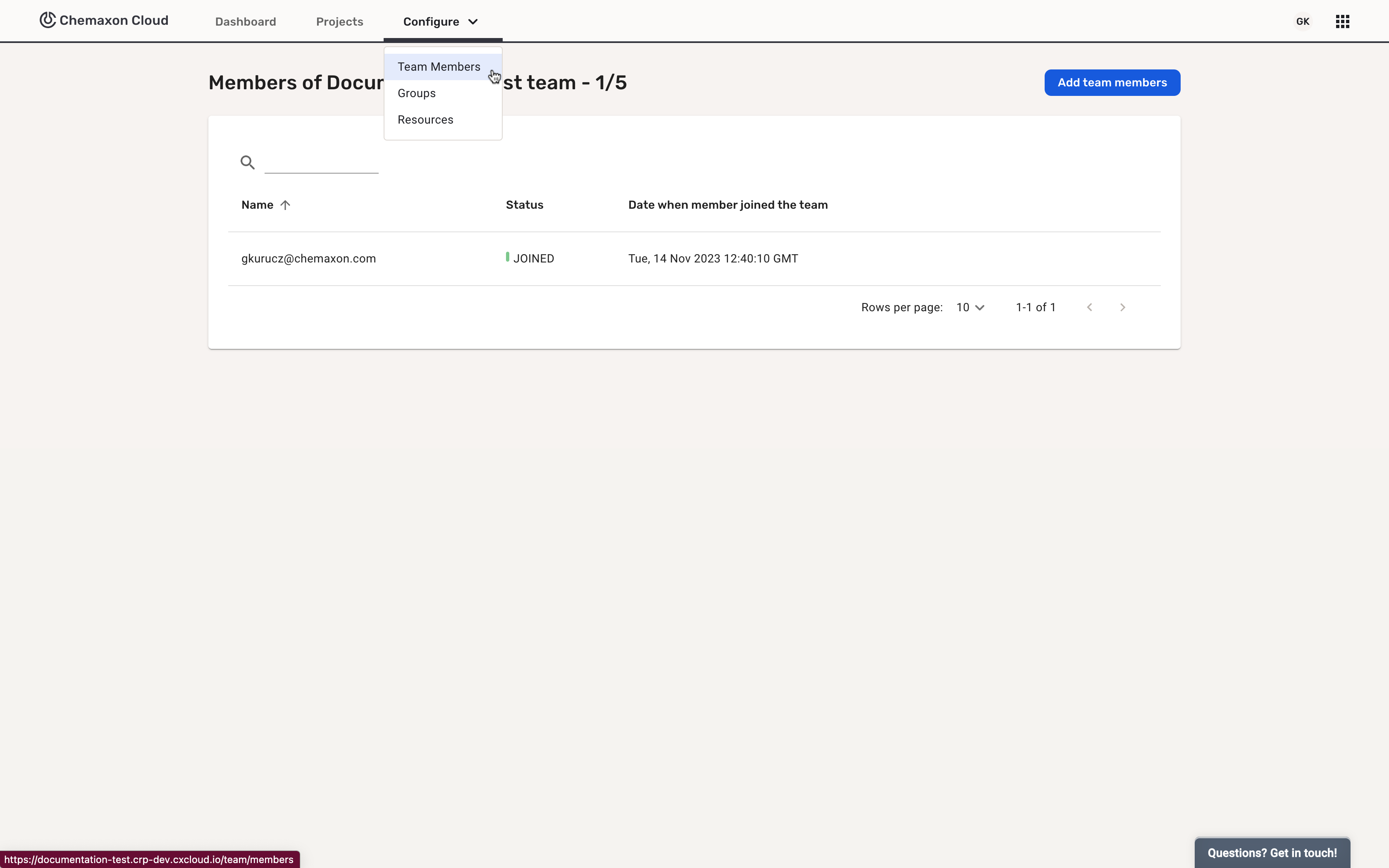Viewport: 1389px width, 868px height.
Task: Select Team Members menu entry
Action: coord(439,67)
